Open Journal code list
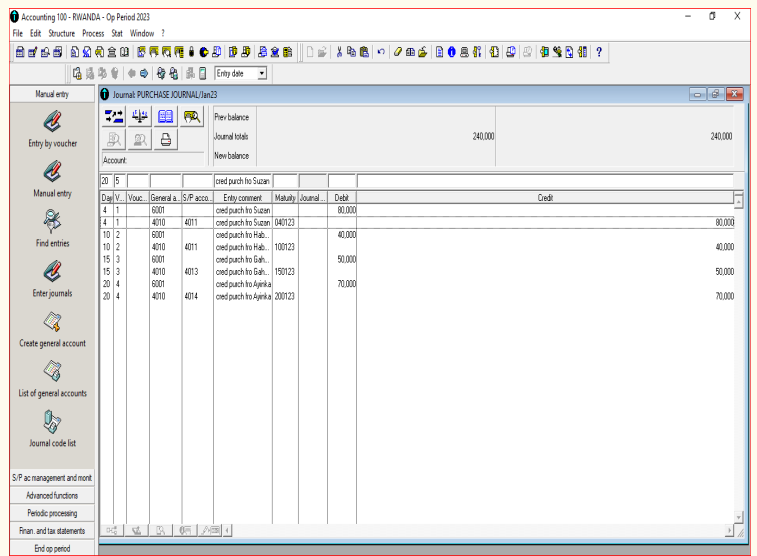The height and width of the screenshot is (556, 757). tap(52, 429)
